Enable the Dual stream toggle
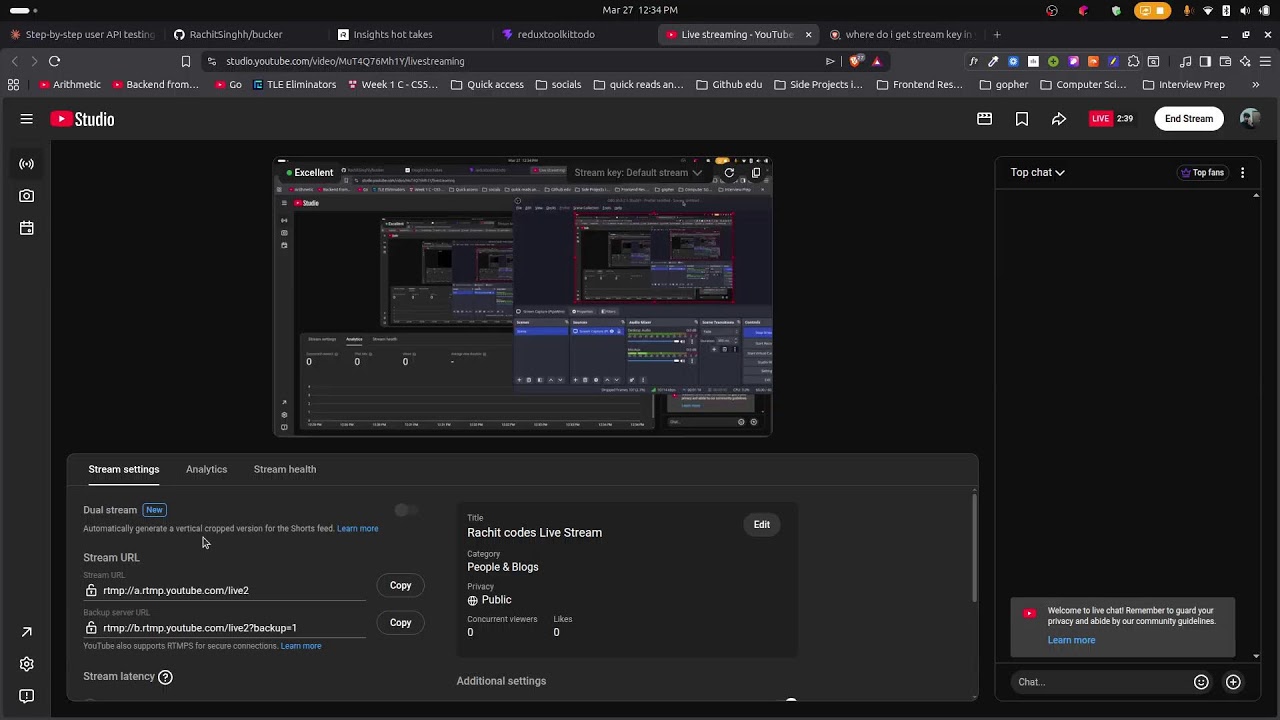This screenshot has width=1280, height=720. [x=405, y=510]
